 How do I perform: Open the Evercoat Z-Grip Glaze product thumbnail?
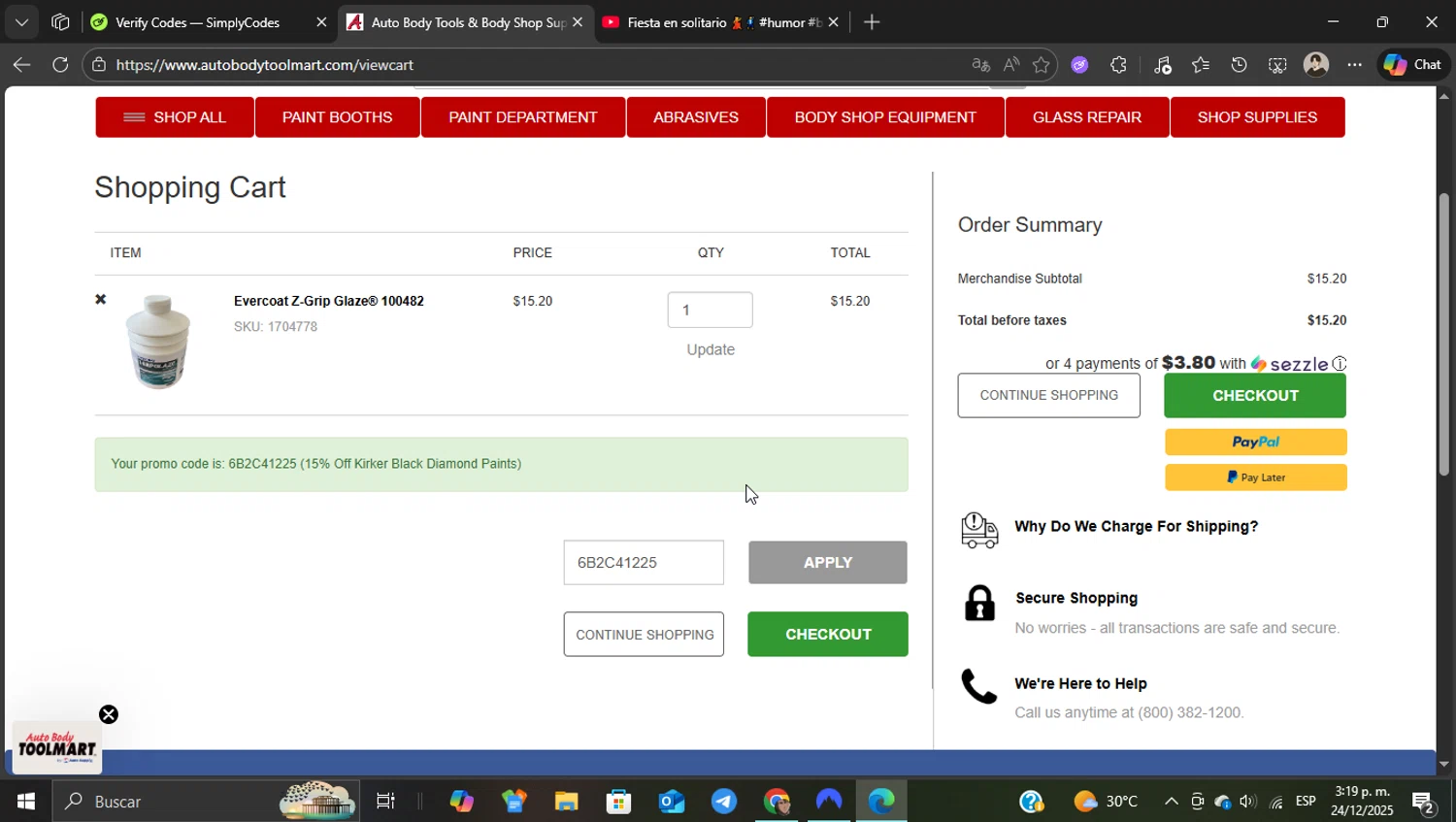(158, 342)
